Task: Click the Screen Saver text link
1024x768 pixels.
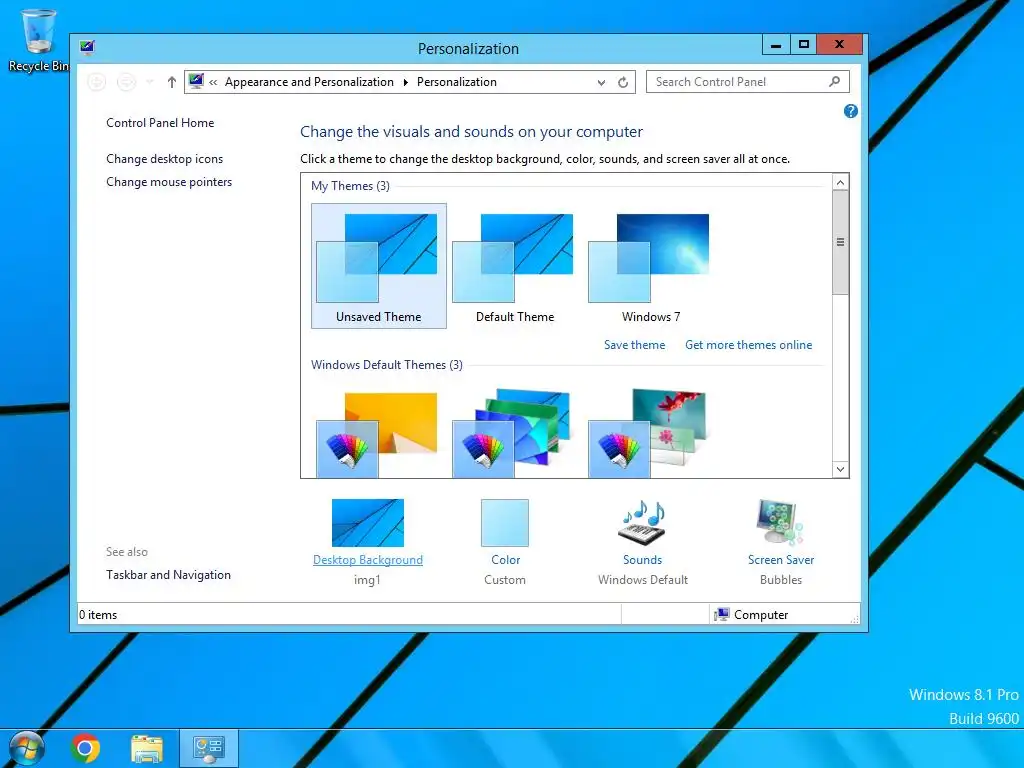Action: click(781, 560)
